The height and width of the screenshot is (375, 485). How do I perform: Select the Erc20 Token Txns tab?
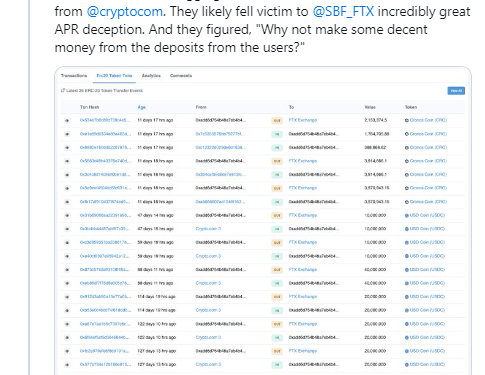coord(114,76)
